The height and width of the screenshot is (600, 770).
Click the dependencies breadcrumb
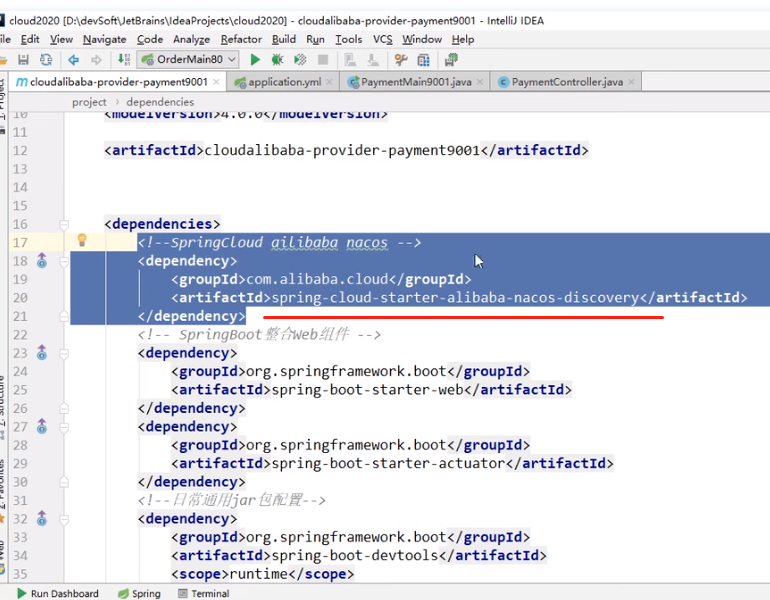tap(160, 102)
